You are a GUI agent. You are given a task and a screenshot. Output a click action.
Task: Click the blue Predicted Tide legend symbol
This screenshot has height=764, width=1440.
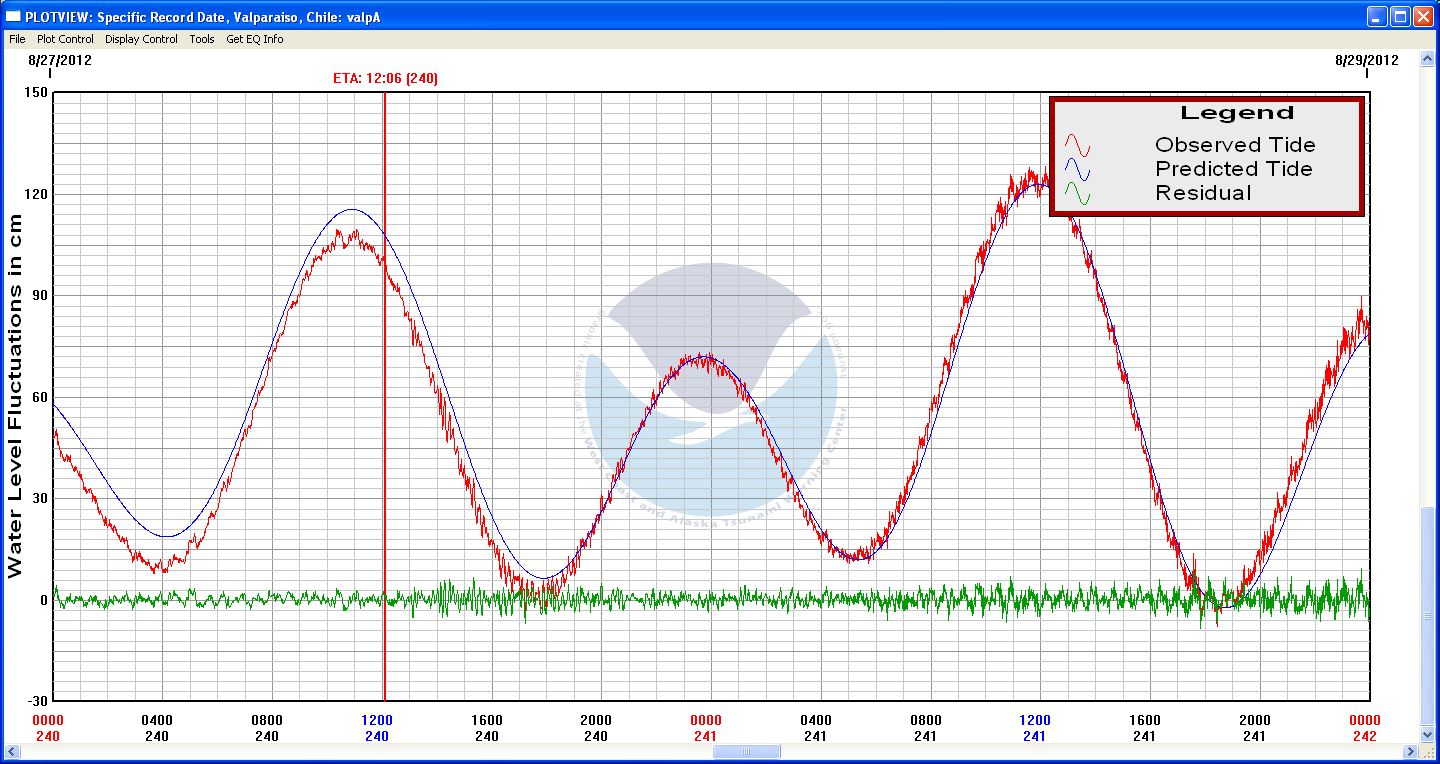tap(1077, 169)
